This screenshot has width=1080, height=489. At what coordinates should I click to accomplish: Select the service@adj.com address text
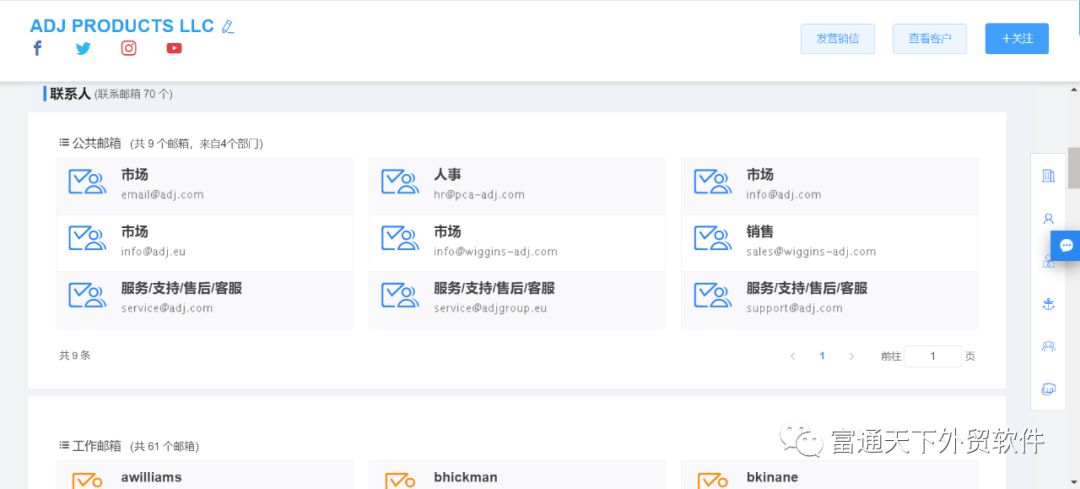point(167,308)
